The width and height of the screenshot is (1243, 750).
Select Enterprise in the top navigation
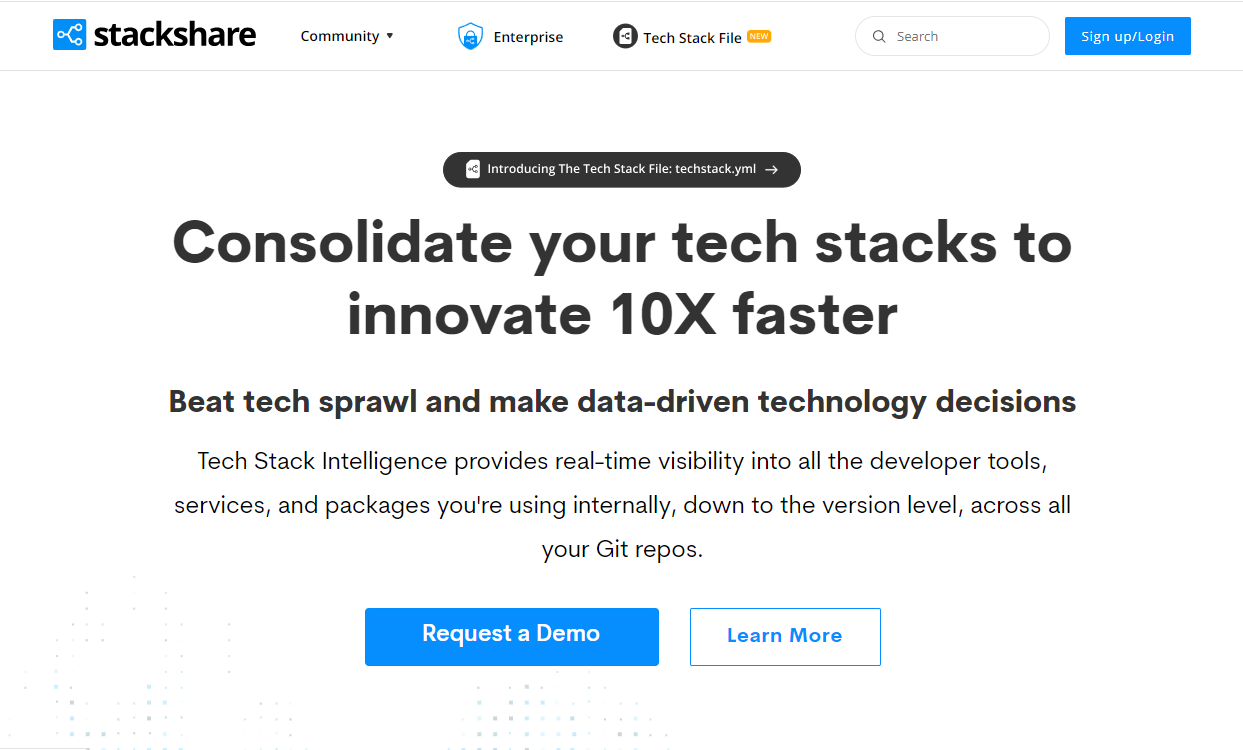[528, 36]
